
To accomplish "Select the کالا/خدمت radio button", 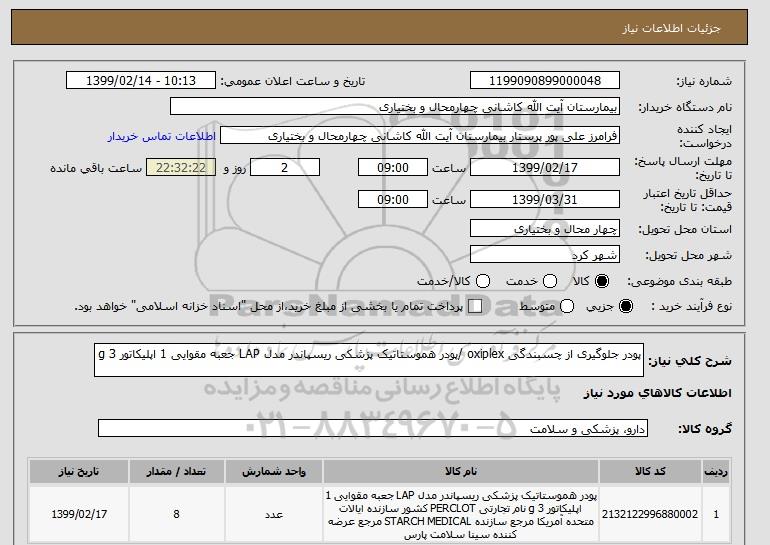I will coord(483,281).
